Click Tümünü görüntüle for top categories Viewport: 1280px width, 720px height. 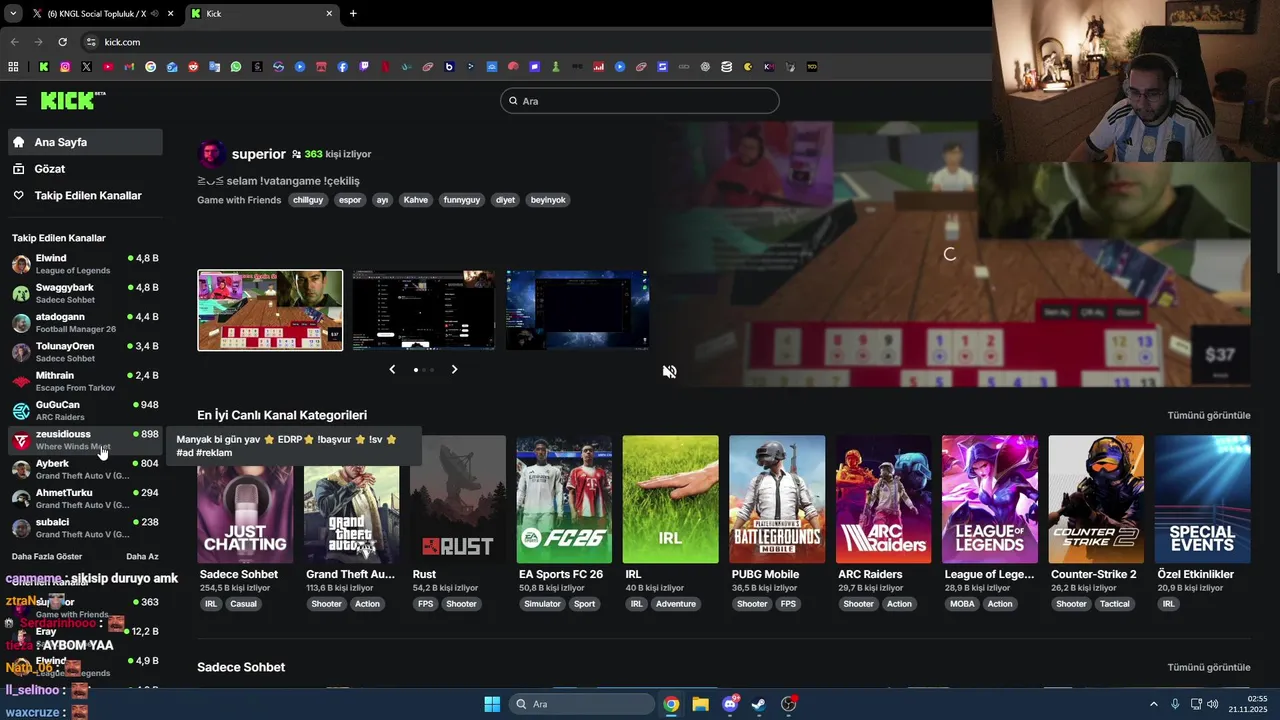[1209, 415]
